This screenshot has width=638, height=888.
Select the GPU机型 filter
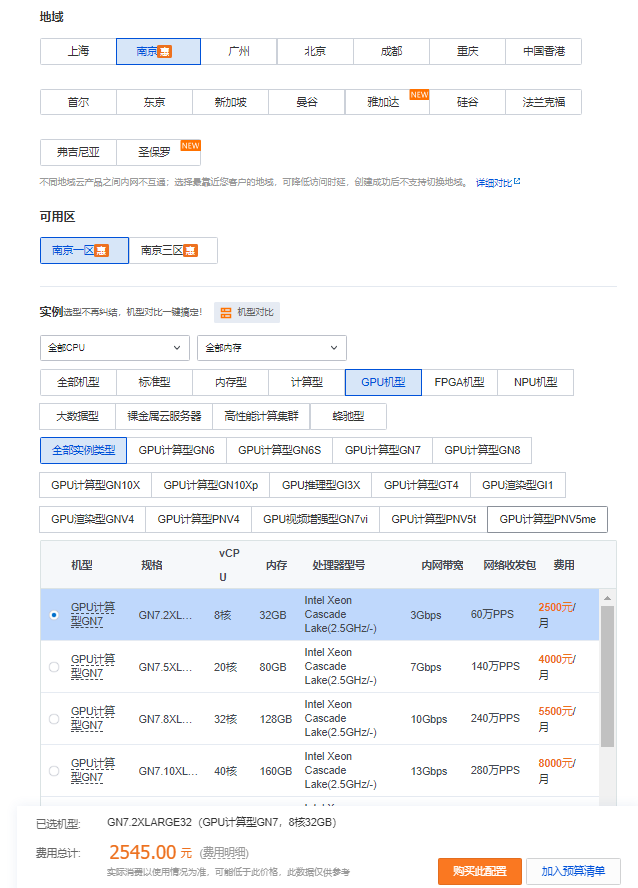(x=383, y=382)
